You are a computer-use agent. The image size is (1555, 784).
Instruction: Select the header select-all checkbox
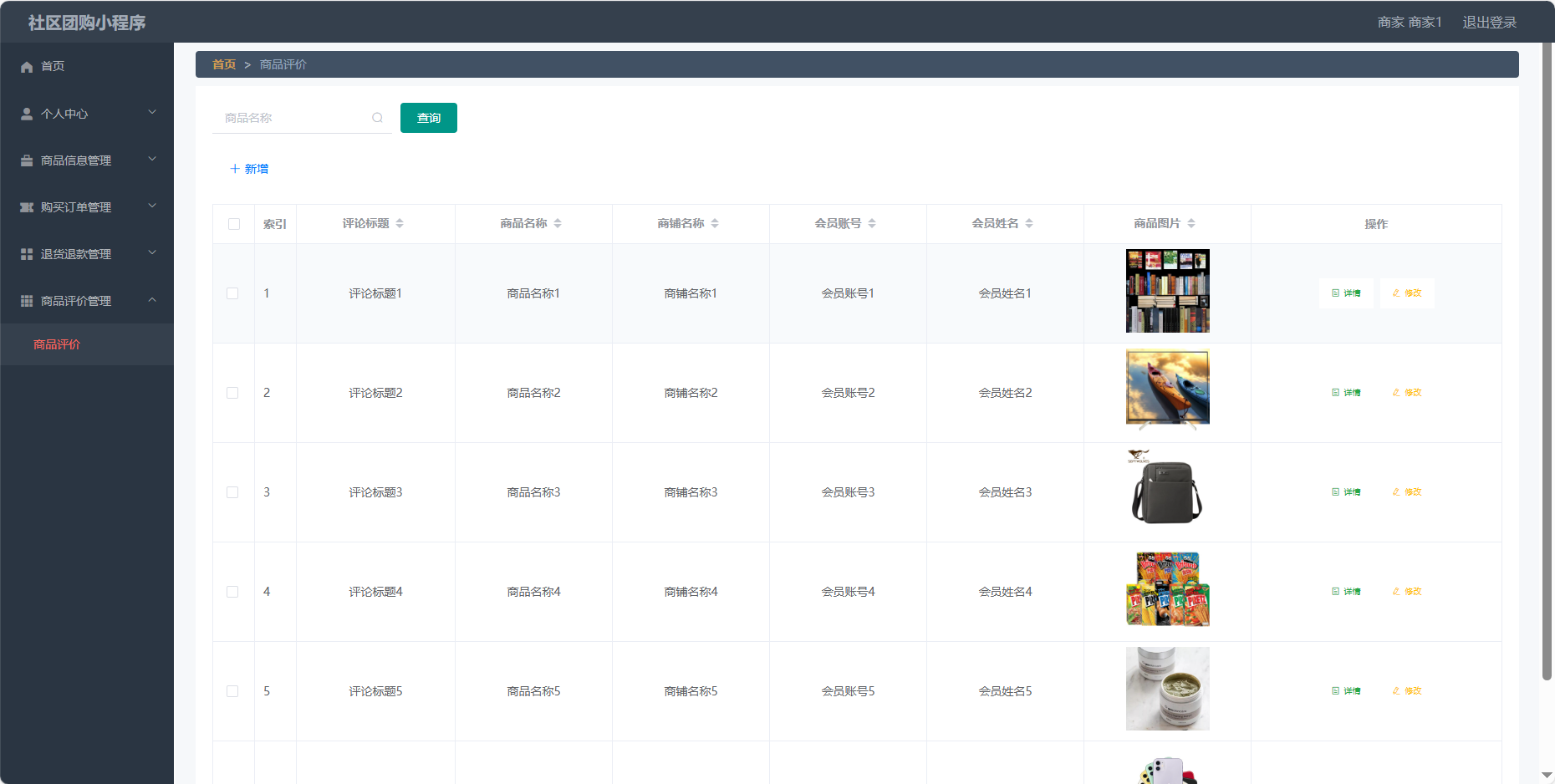[x=234, y=224]
